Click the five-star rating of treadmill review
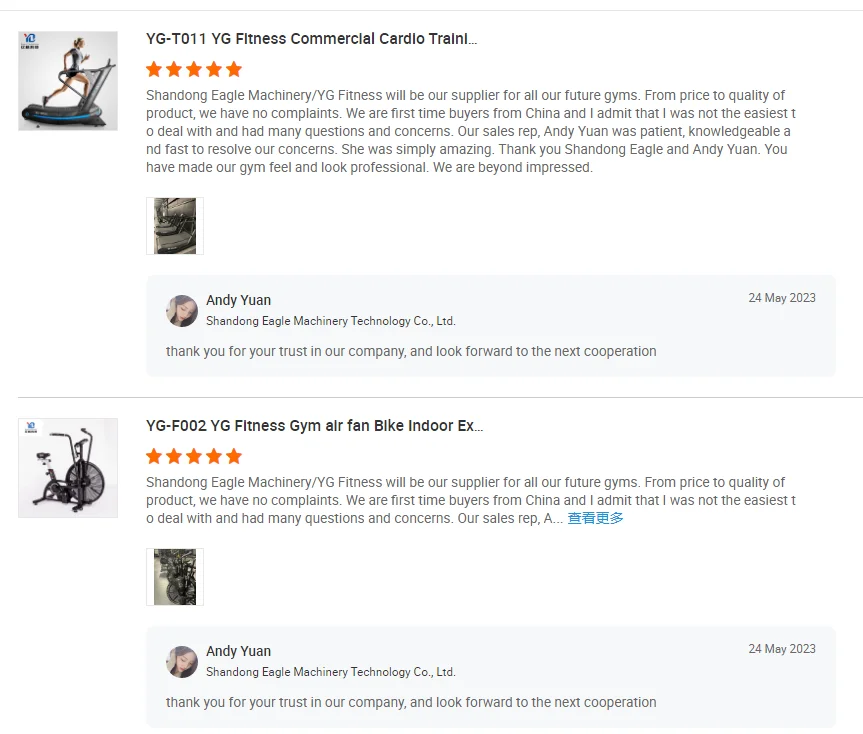863x734 pixels. [194, 69]
